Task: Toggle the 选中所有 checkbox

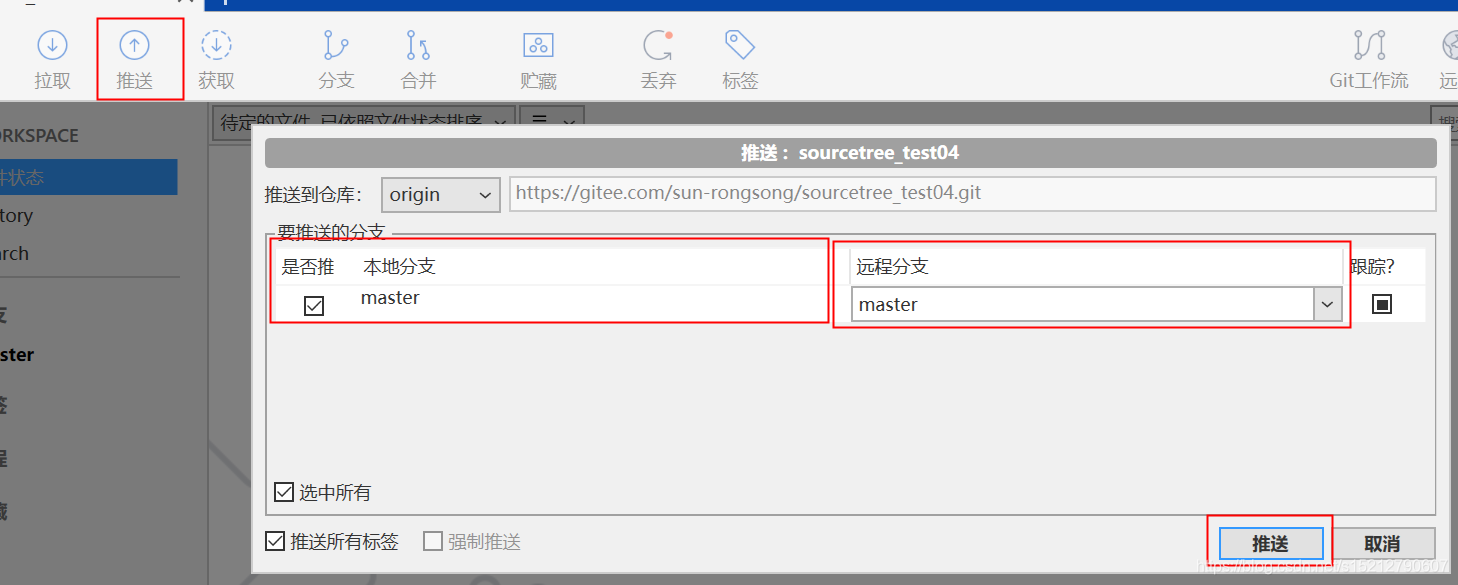Action: tap(282, 491)
